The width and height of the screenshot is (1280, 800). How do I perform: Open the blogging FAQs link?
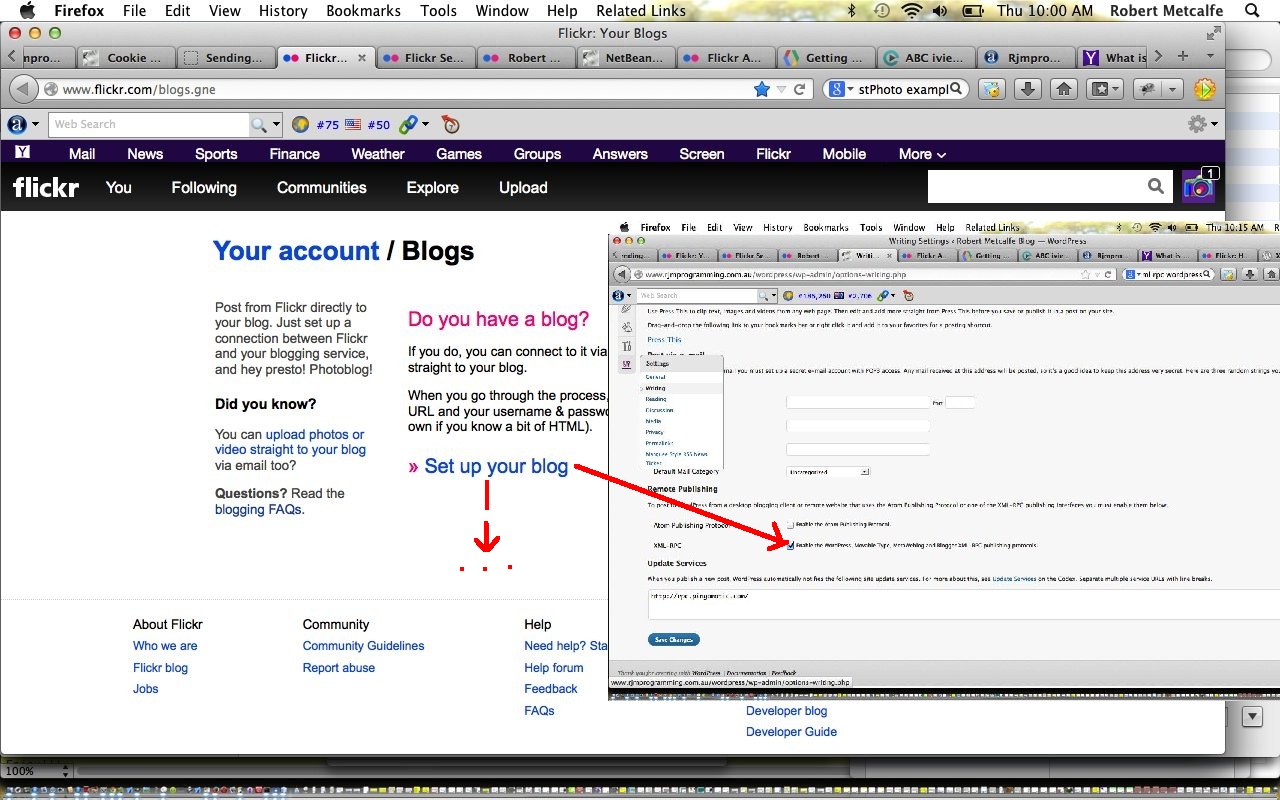pos(259,509)
